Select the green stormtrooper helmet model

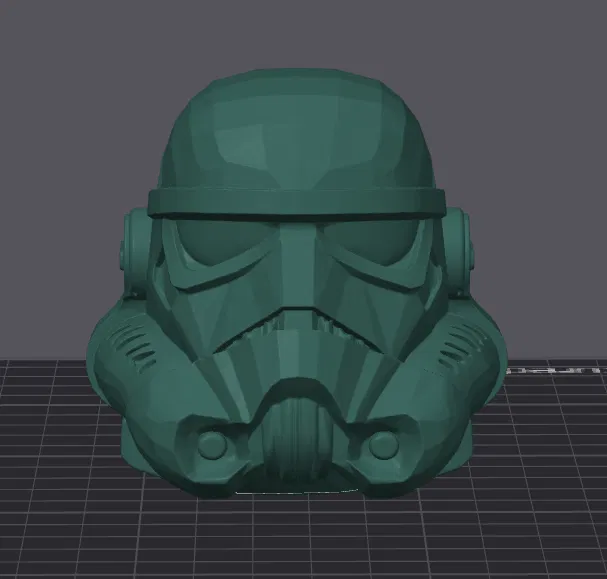297,284
